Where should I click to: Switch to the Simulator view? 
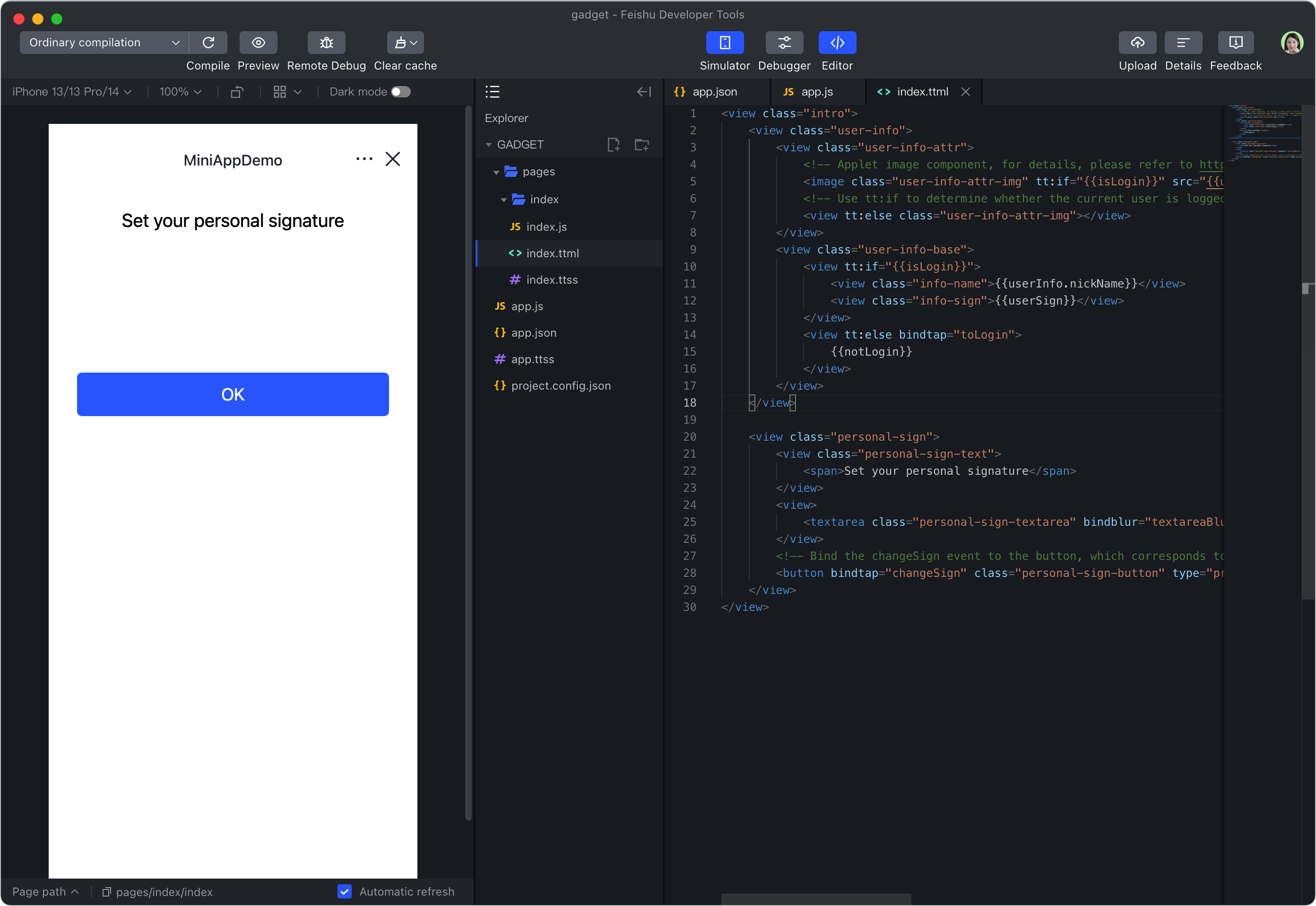[725, 43]
